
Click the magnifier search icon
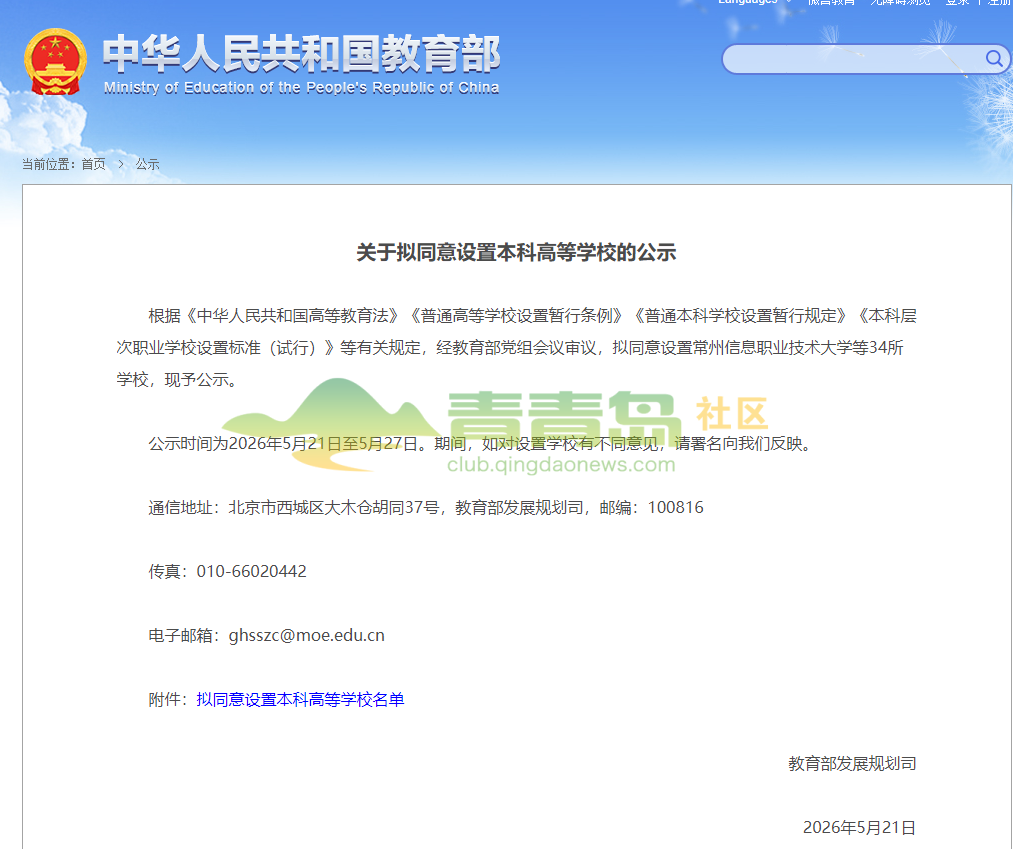pos(994,59)
